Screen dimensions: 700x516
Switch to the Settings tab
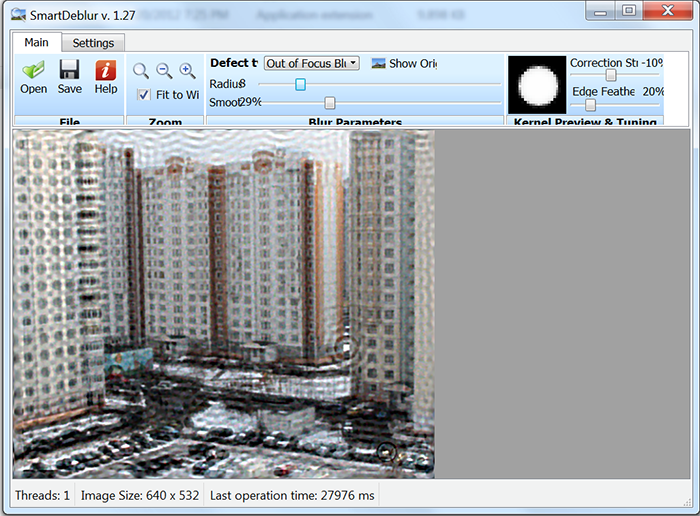coord(93,43)
